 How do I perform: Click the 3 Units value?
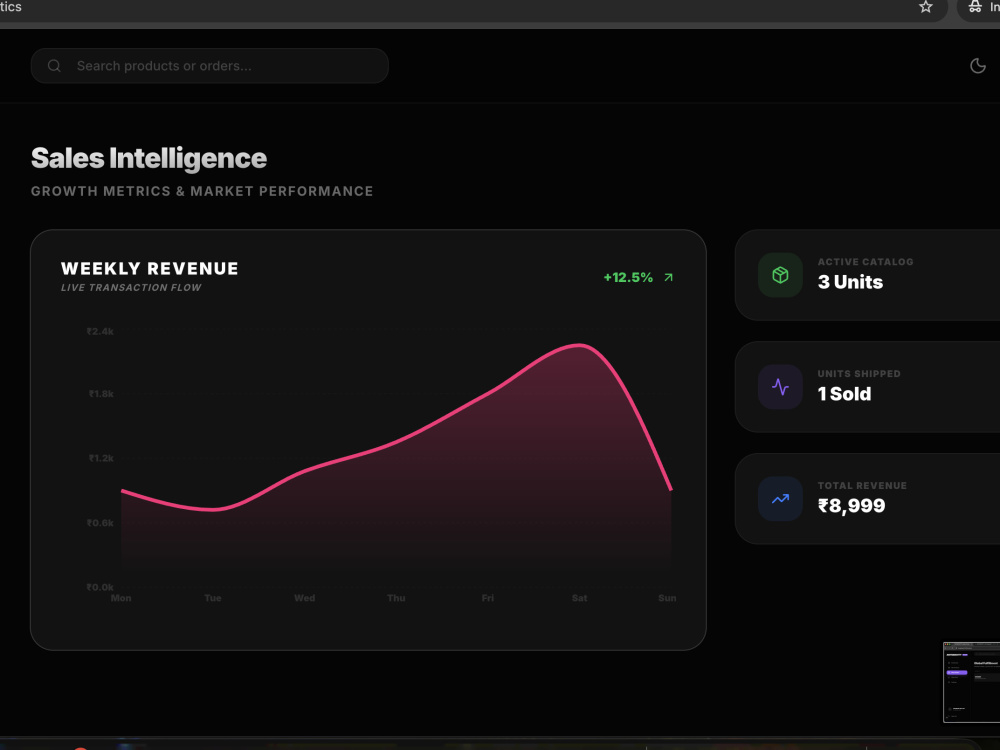coord(850,282)
